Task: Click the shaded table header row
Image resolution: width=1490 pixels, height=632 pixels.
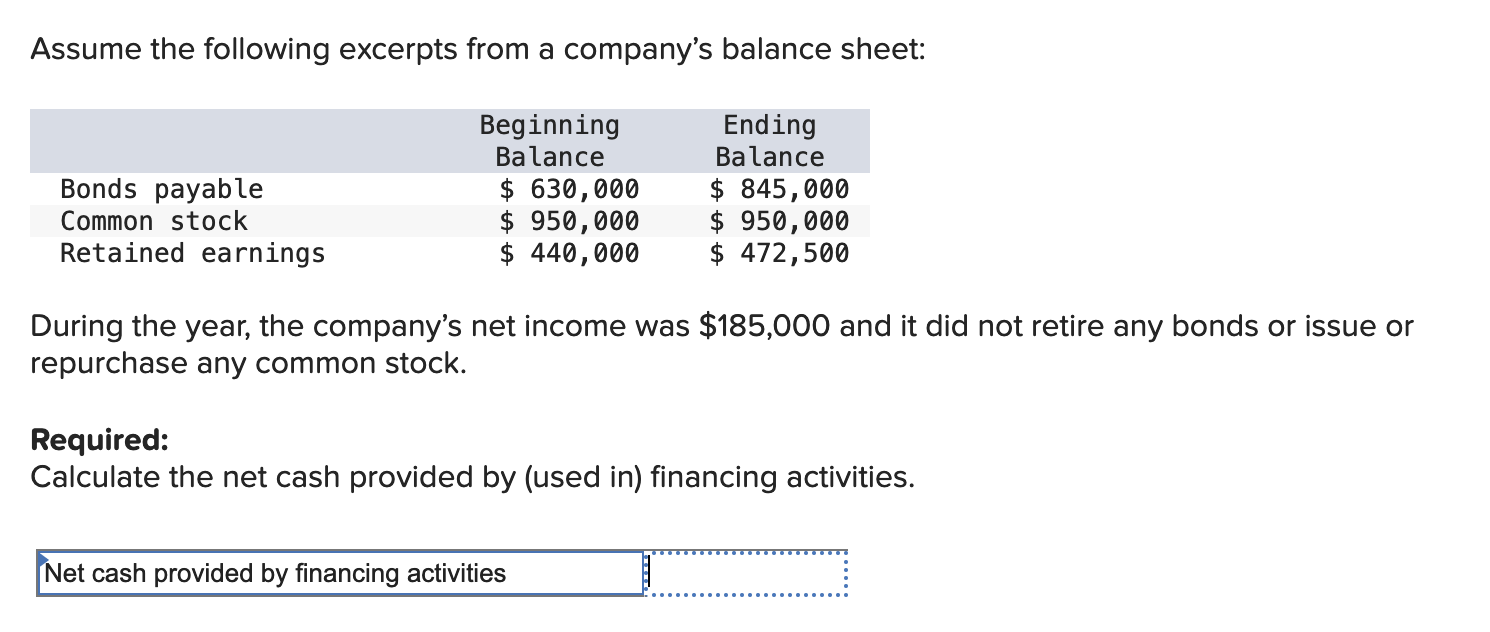Action: point(450,140)
